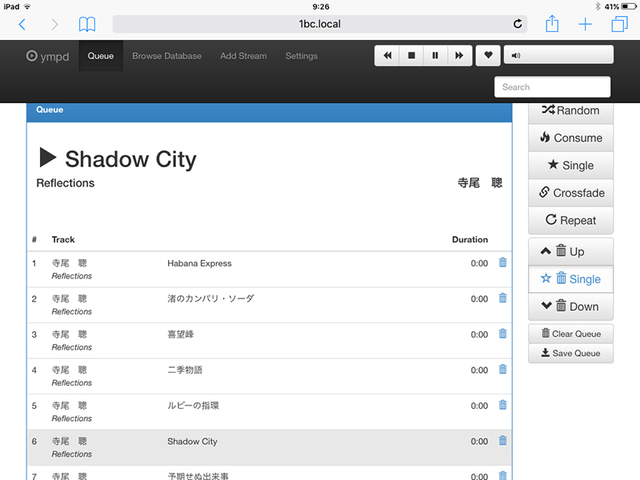Open the Safari share sheet
The height and width of the screenshot is (480, 640).
point(552,24)
